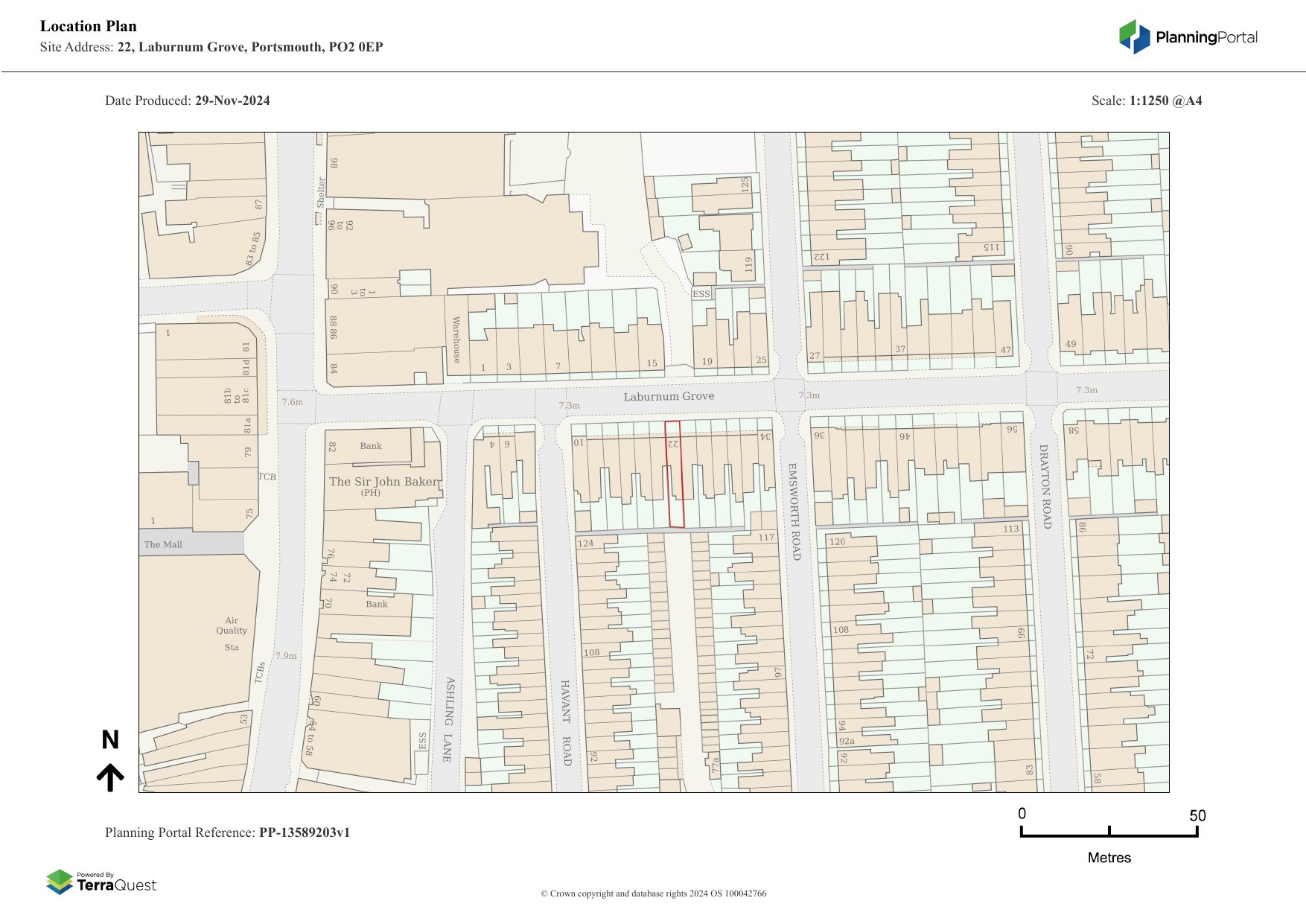Click The Mall label on map
The image size is (1306, 924).
[163, 544]
